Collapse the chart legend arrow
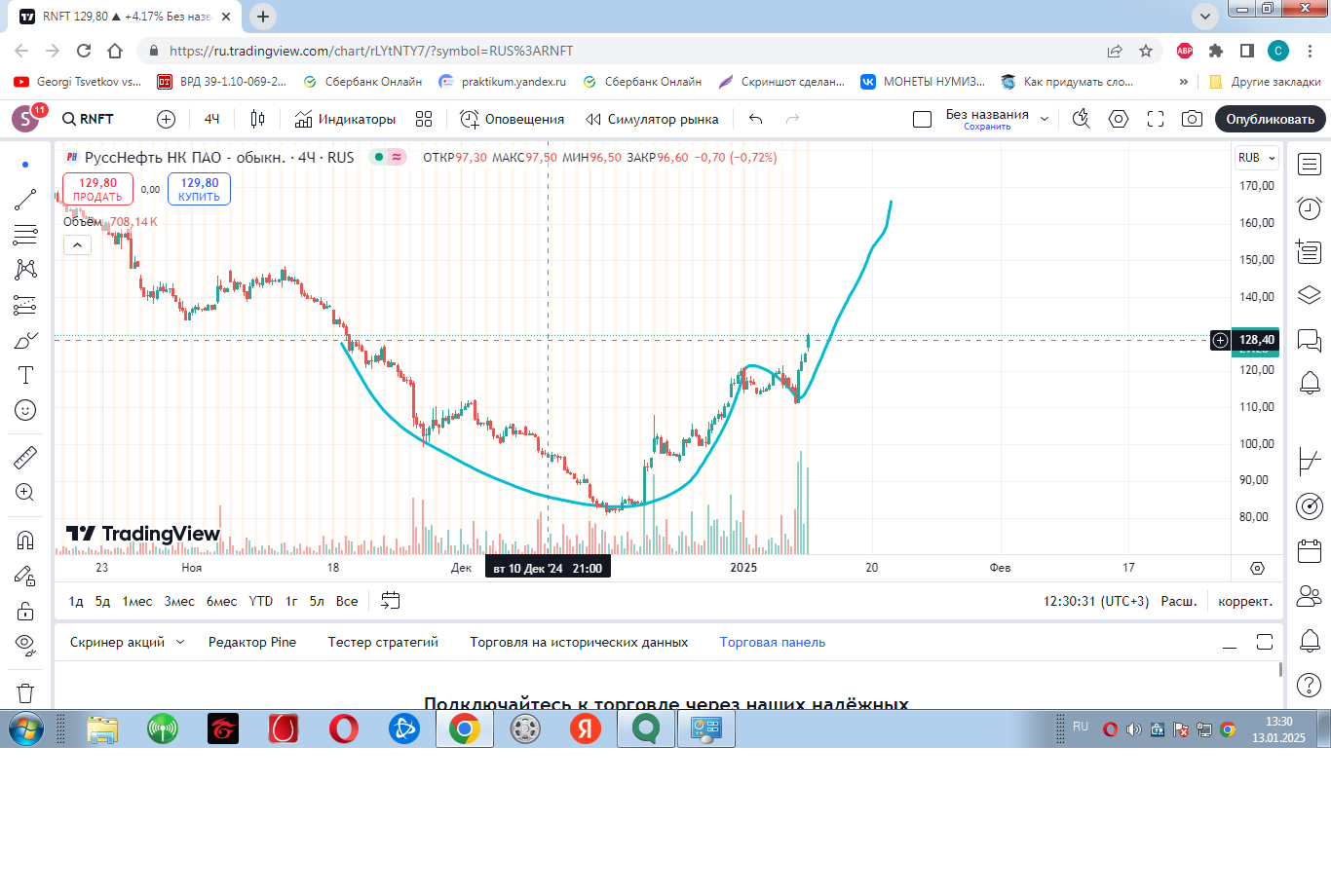Image resolution: width=1331 pixels, height=896 pixels. point(77,244)
